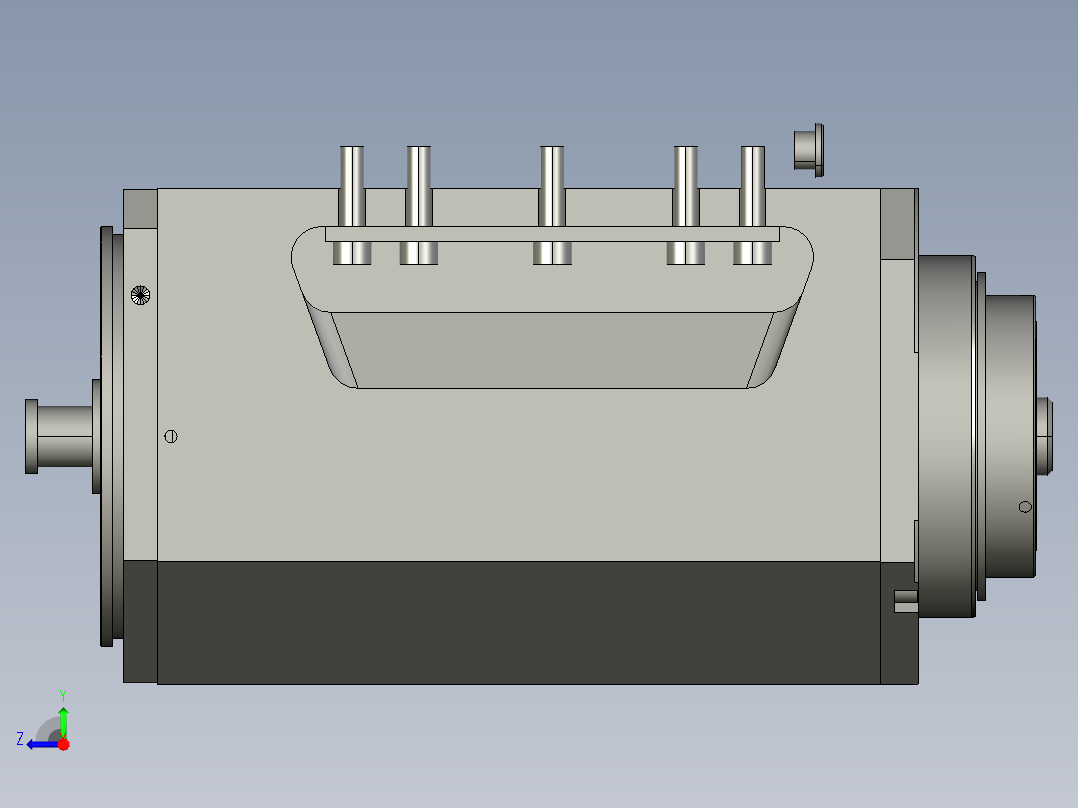Click the blue Z axis arrow of triad
The height and width of the screenshot is (808, 1078).
(x=41, y=745)
